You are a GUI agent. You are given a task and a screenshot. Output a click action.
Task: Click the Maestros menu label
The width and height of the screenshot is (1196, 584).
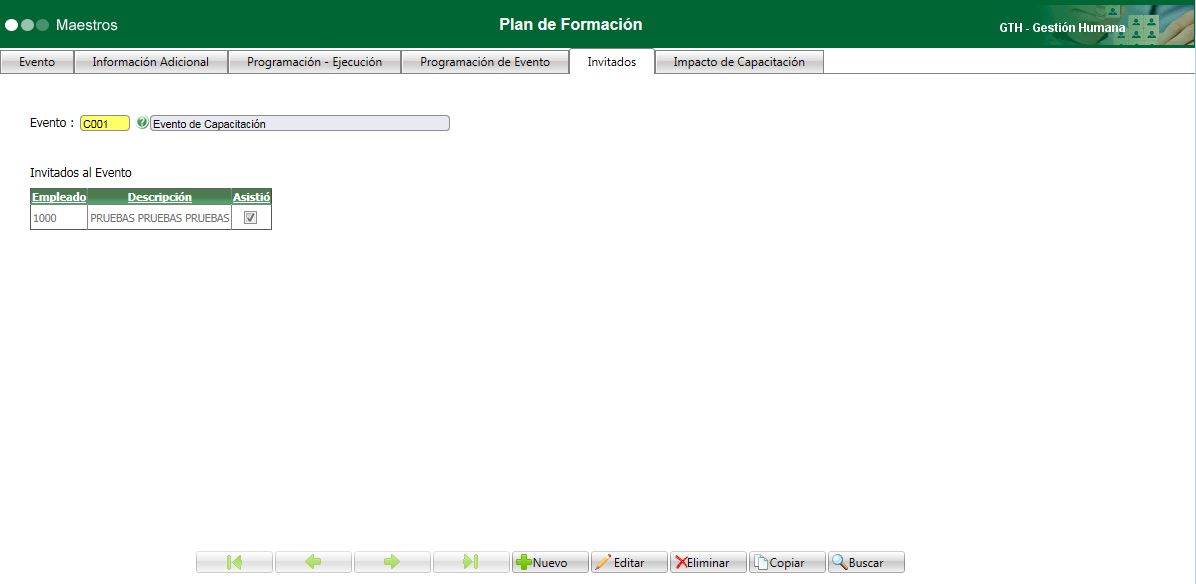pyautogui.click(x=87, y=25)
